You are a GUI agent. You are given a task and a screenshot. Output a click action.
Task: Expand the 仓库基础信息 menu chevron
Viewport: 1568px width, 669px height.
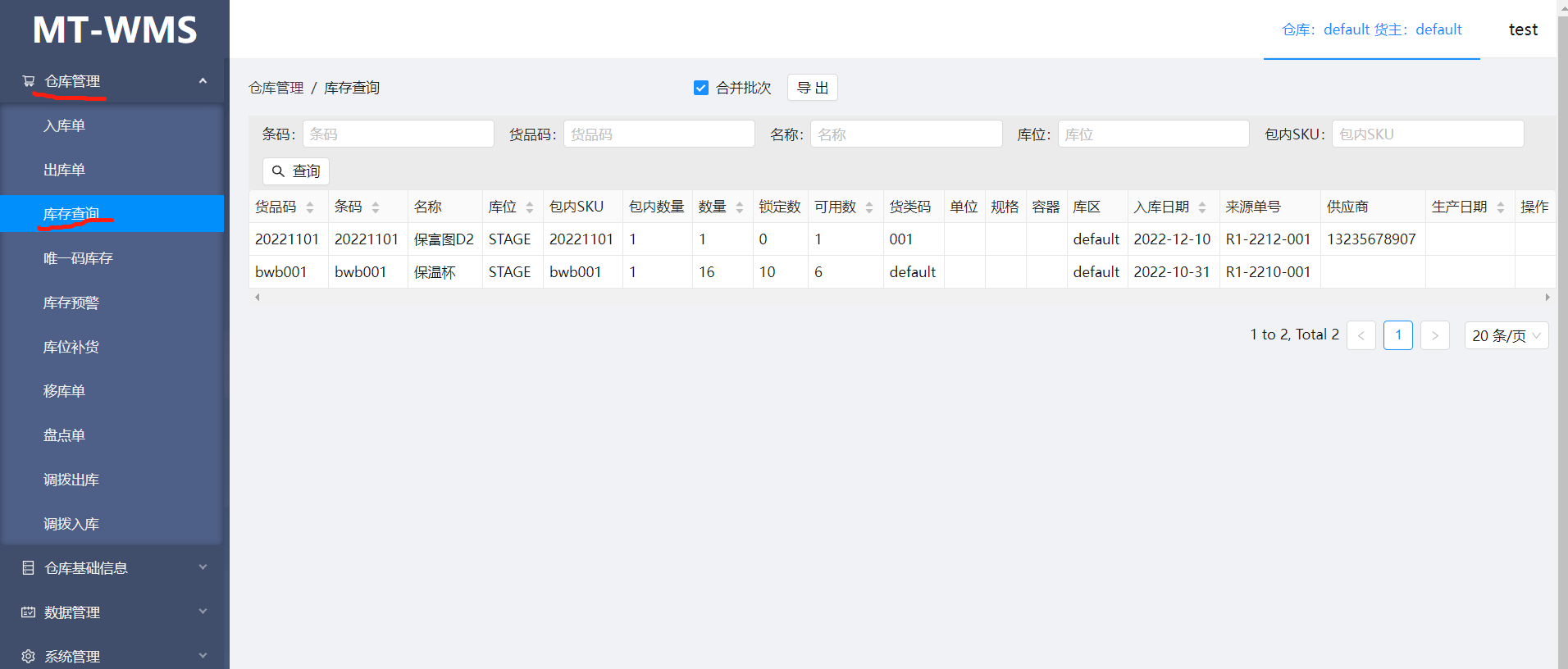[x=203, y=567]
